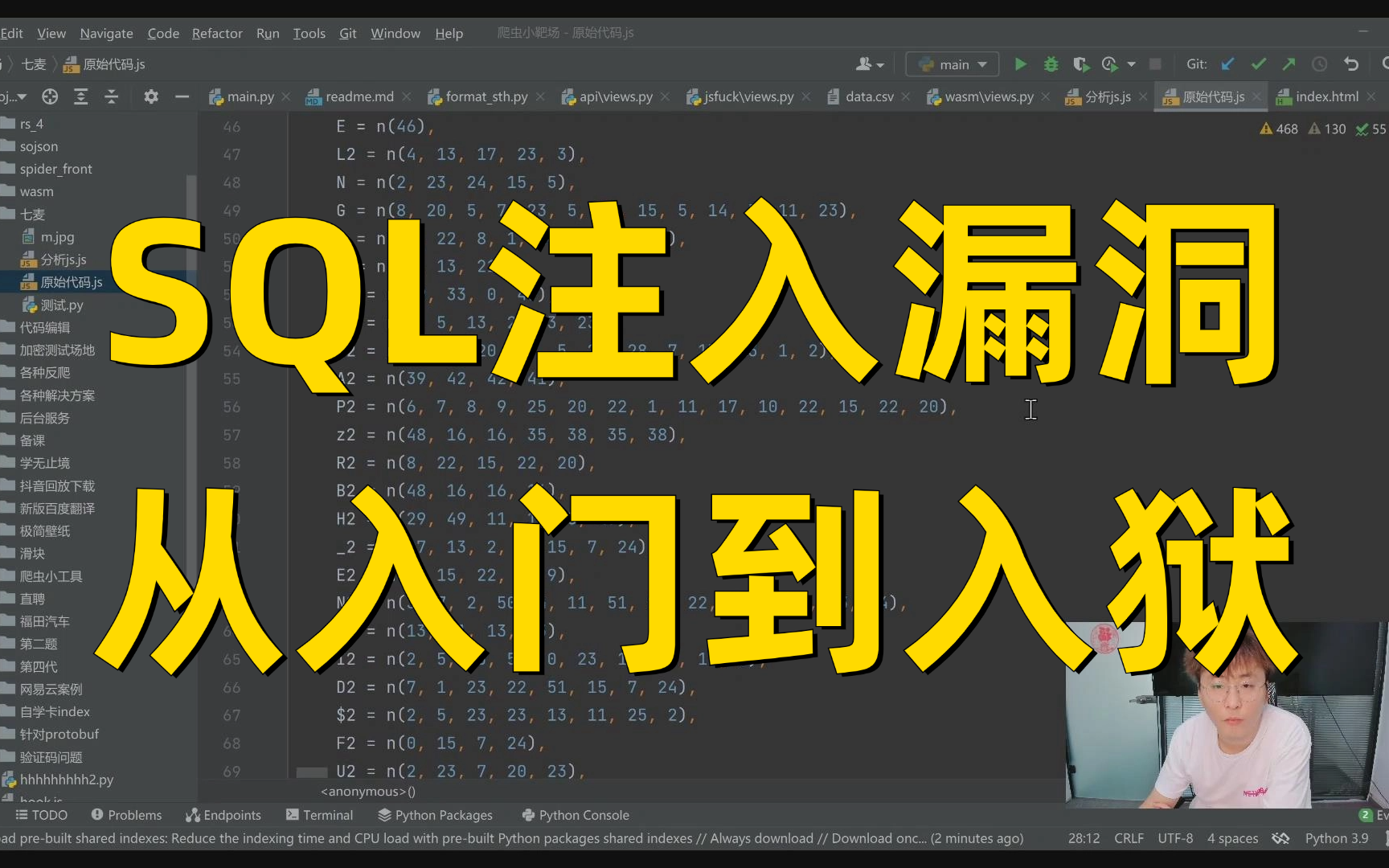Roll back changes with the undo arrow icon
Image resolution: width=1389 pixels, height=868 pixels.
[1350, 64]
